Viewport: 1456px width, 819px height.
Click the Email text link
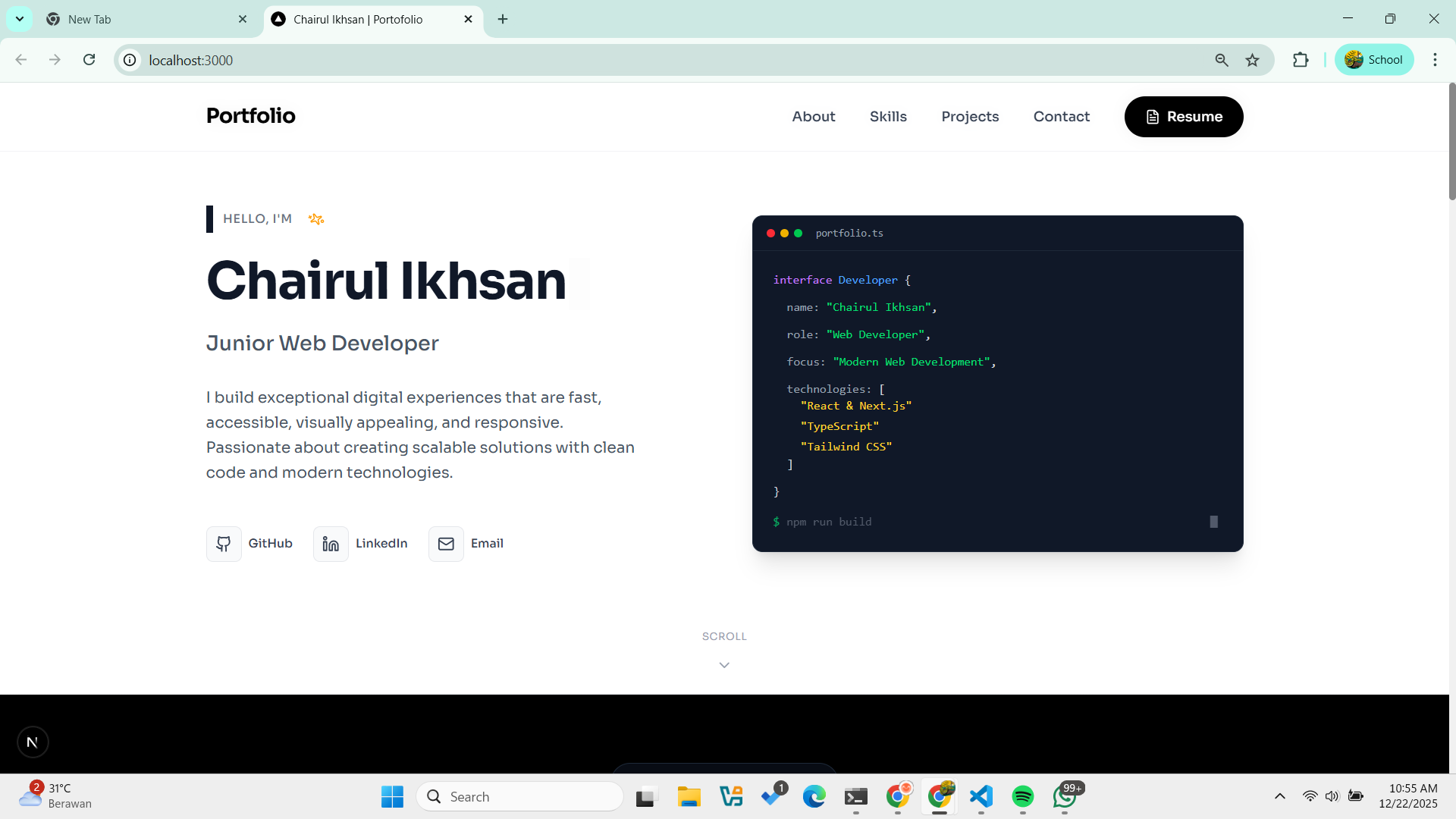click(487, 544)
